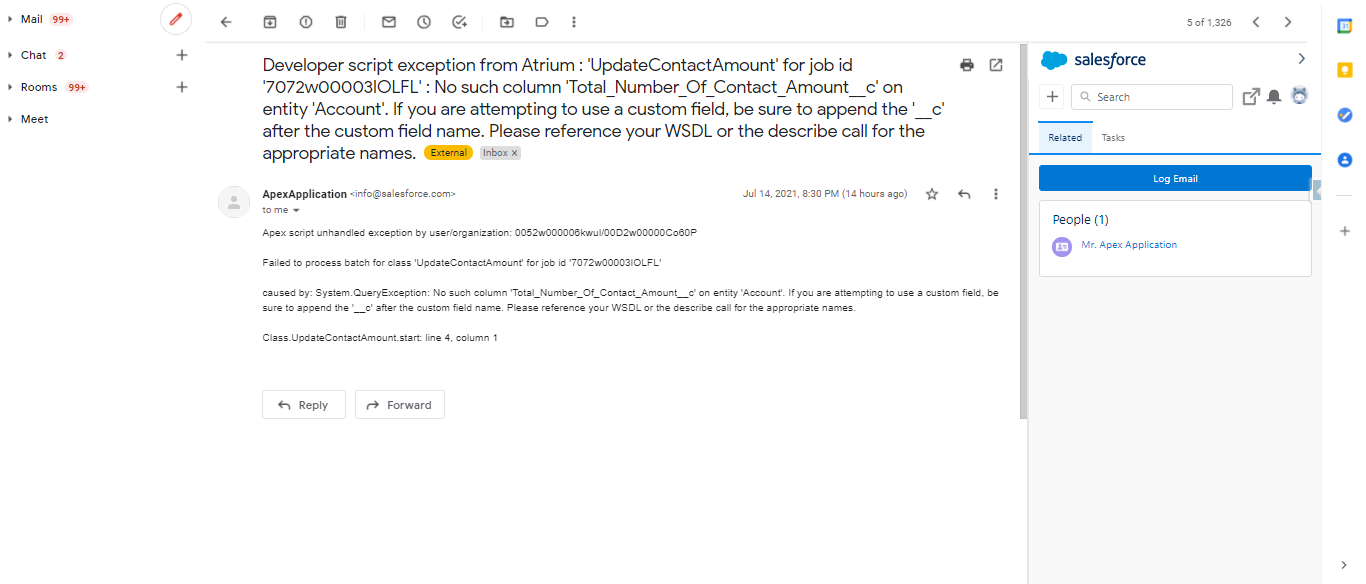Image resolution: width=1366 pixels, height=584 pixels.
Task: Expand the Mail section in the sidebar
Action: coord(10,18)
